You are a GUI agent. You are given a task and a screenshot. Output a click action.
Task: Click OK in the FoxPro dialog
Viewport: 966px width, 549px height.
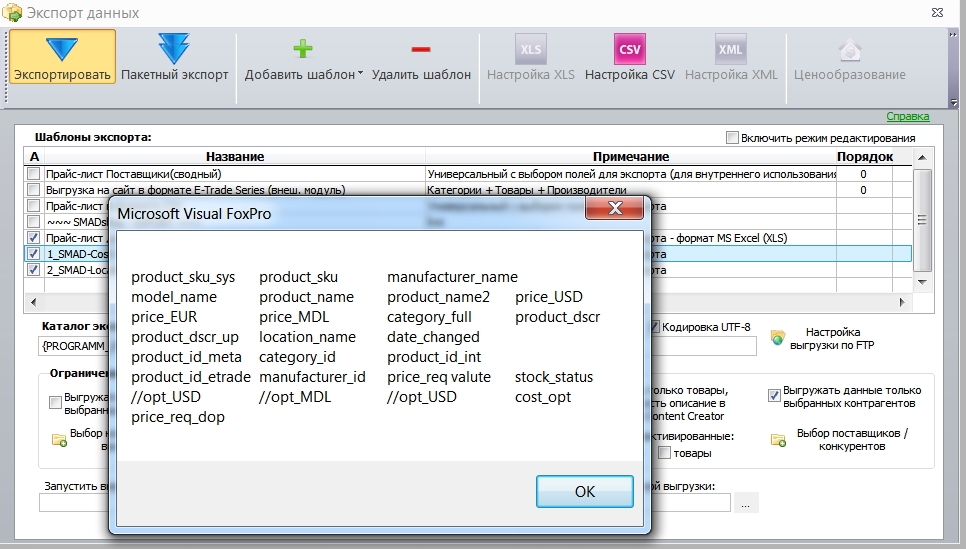pos(585,491)
